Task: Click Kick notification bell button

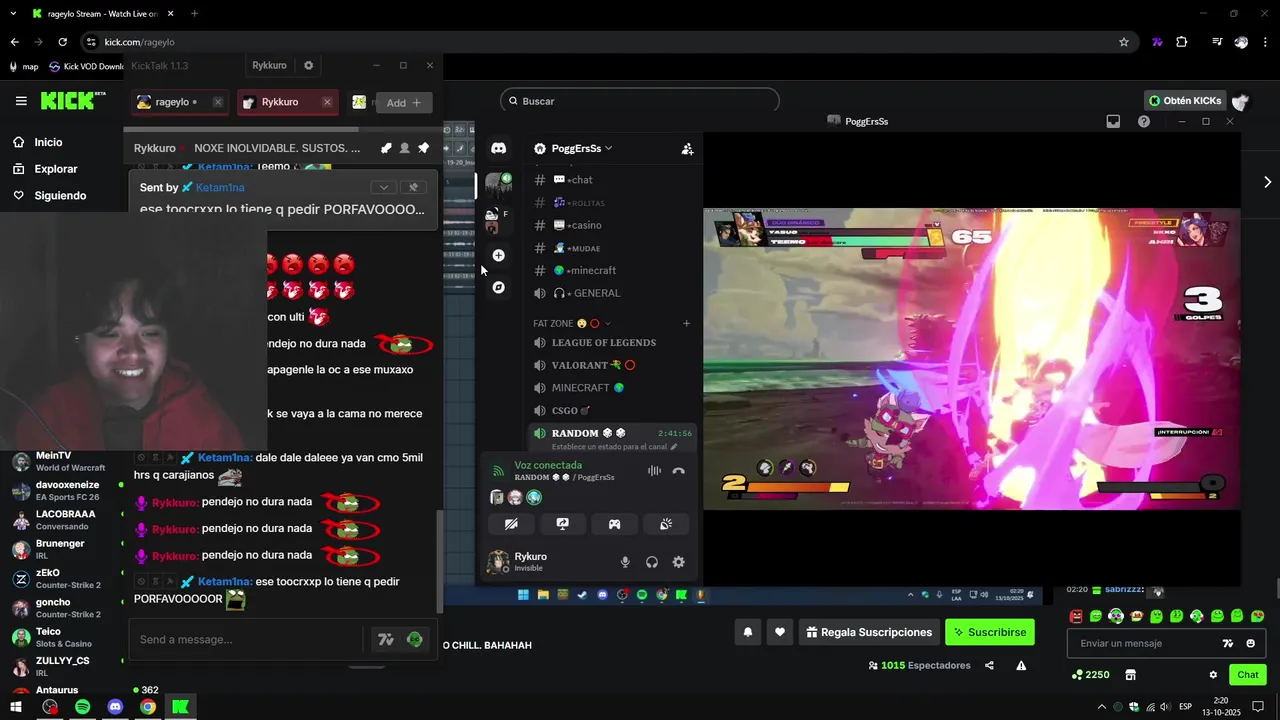Action: pos(746,632)
